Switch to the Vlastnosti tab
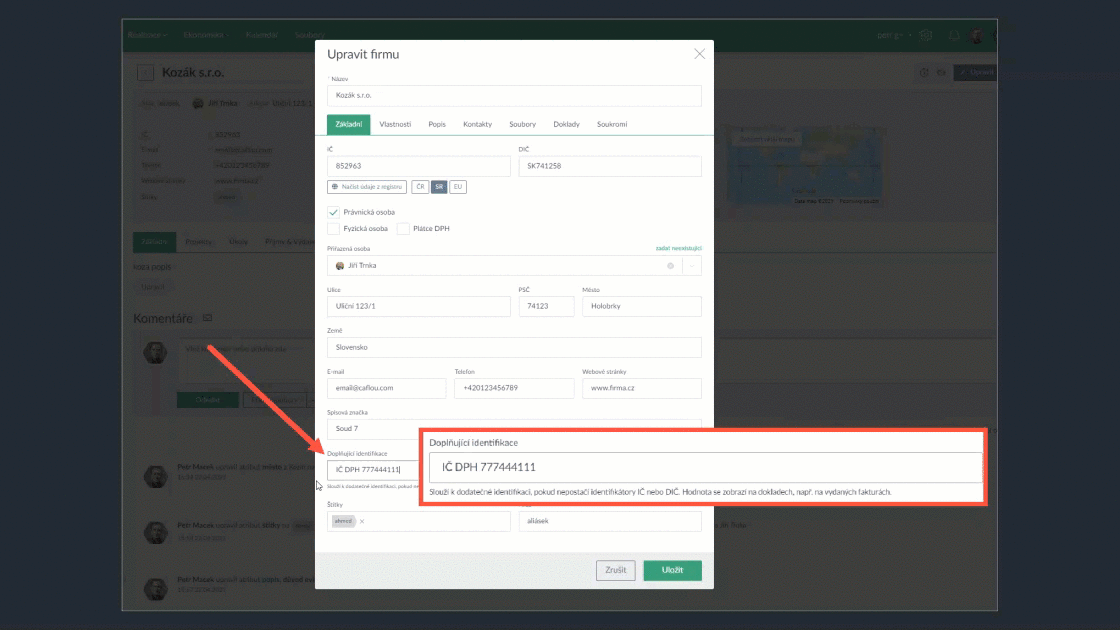Image resolution: width=1120 pixels, height=630 pixels. 395,124
